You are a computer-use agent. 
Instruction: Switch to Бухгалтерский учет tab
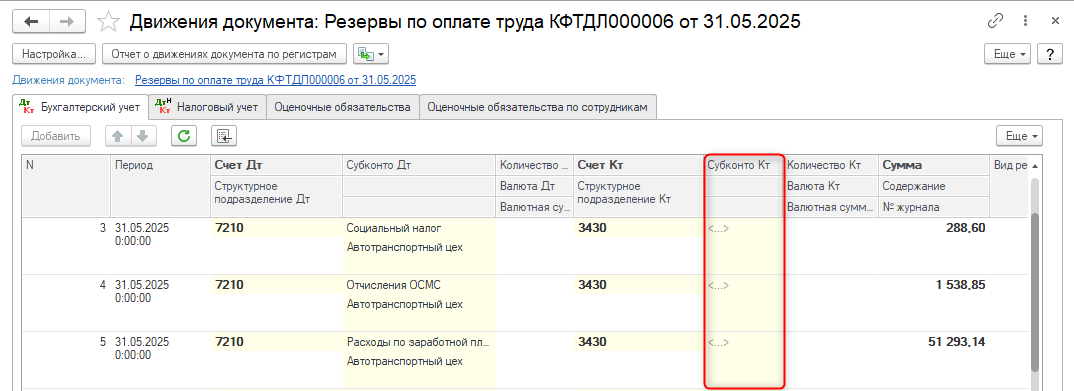81,107
